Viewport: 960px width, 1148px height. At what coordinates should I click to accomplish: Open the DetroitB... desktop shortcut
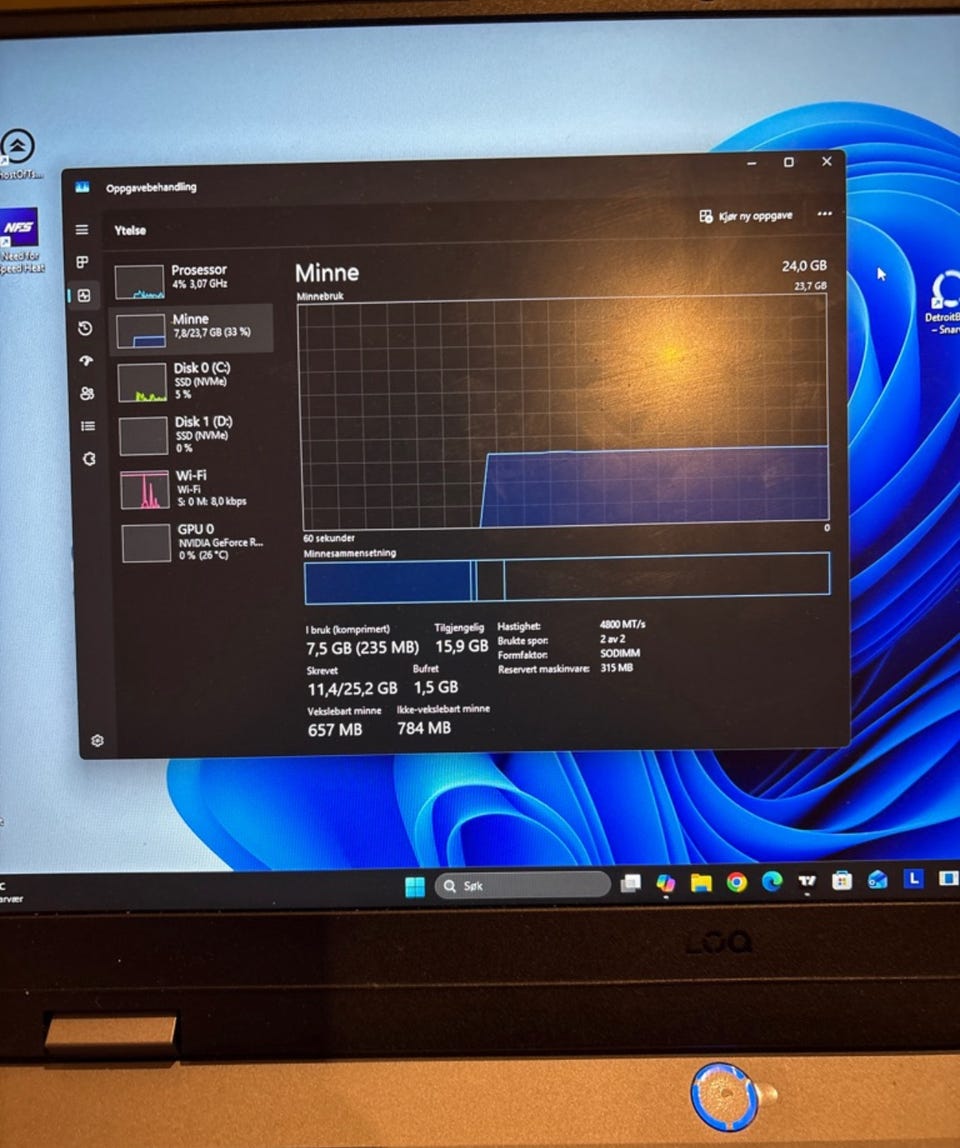click(x=944, y=303)
